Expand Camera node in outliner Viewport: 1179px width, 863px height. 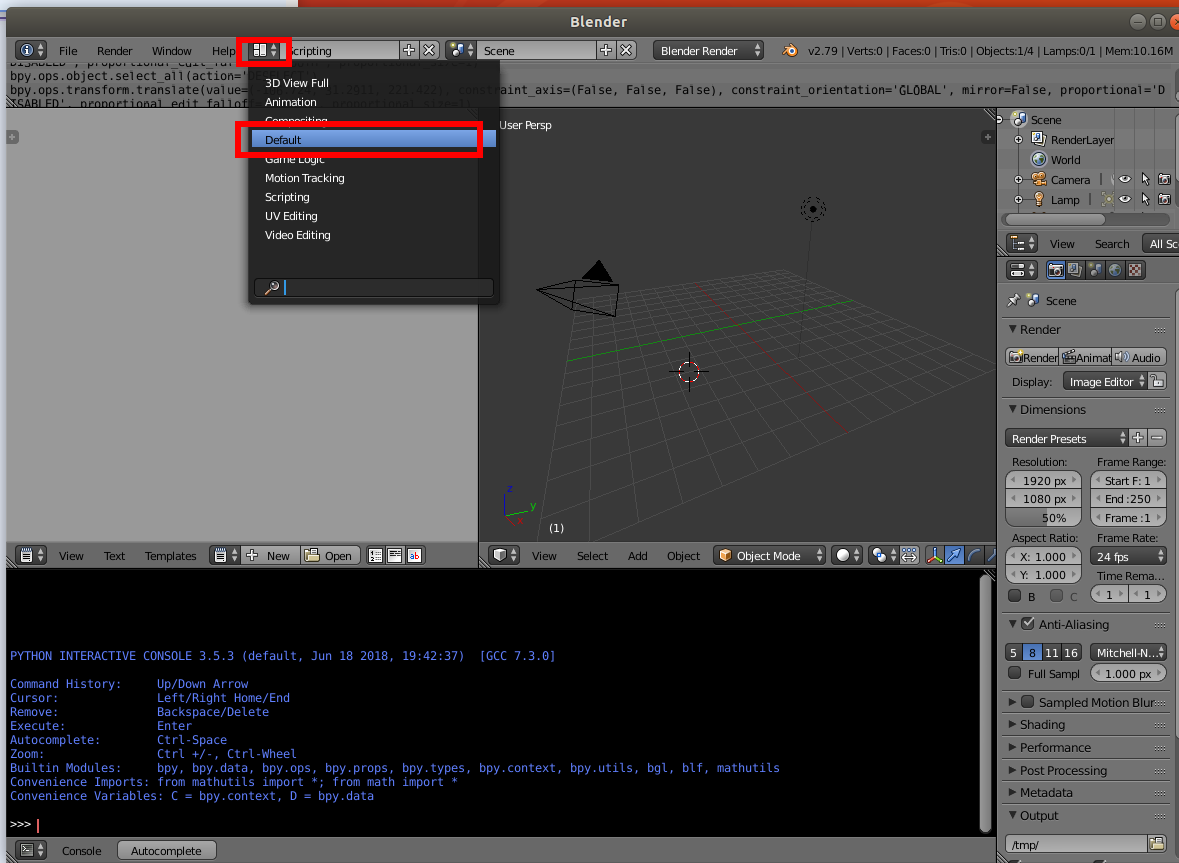1018,180
